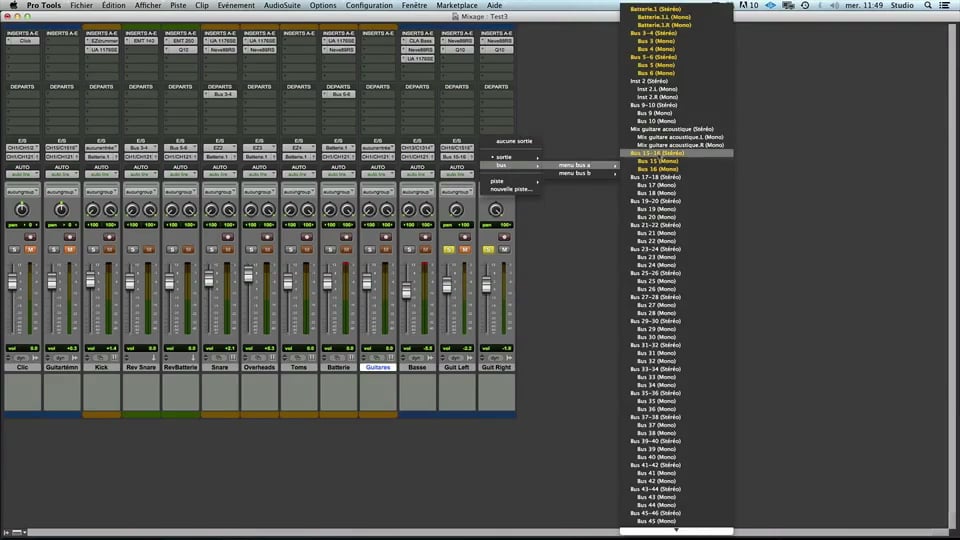Image resolution: width=960 pixels, height=540 pixels.
Task: Click the Batterie track name button
Action: pos(339,367)
